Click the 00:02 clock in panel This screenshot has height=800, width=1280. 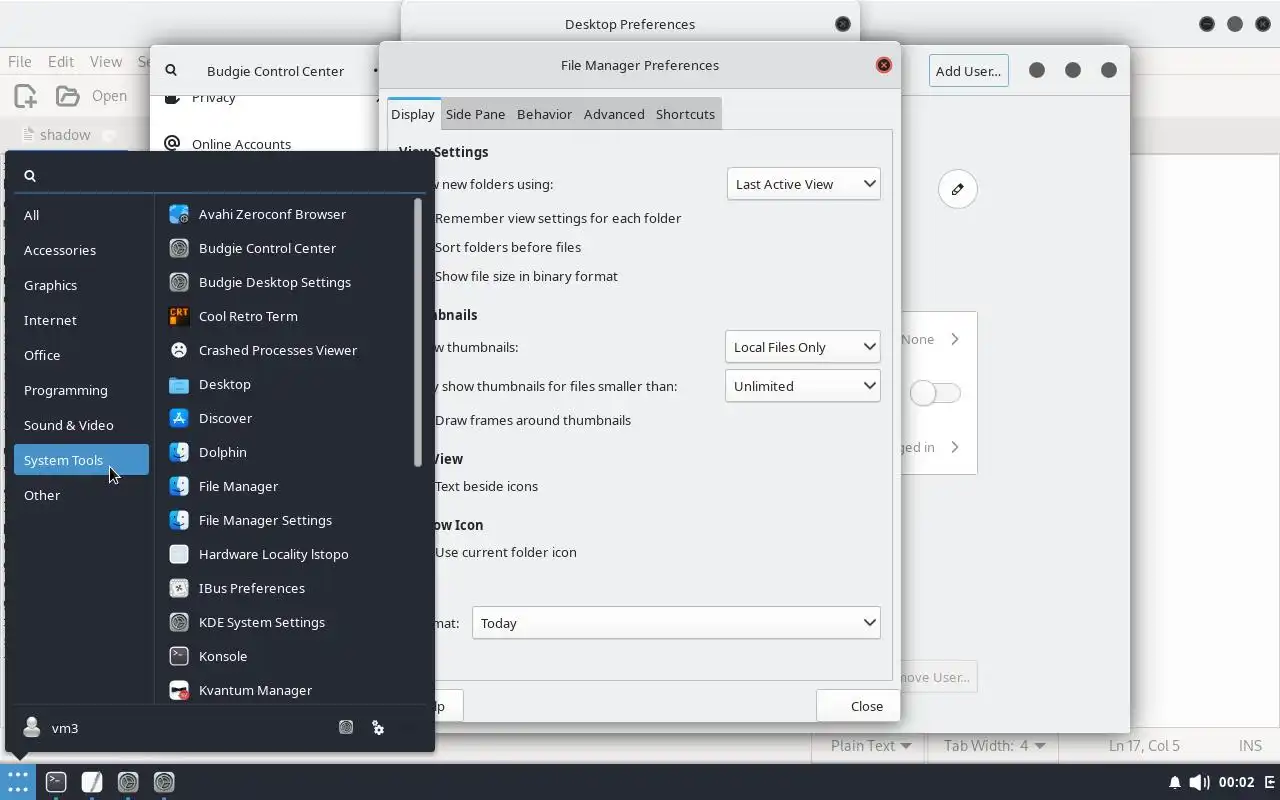[1237, 782]
